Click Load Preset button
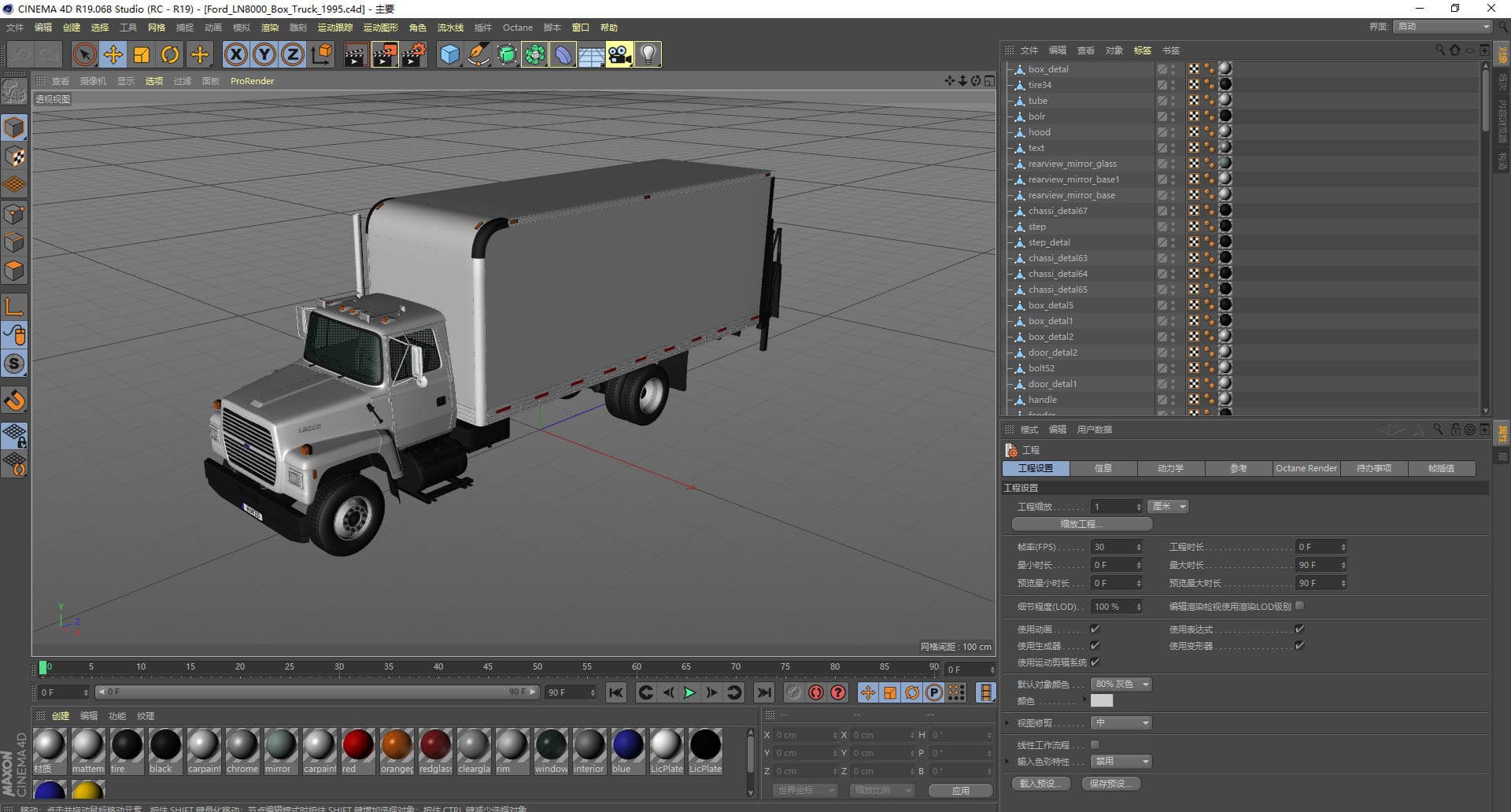 [x=1041, y=784]
